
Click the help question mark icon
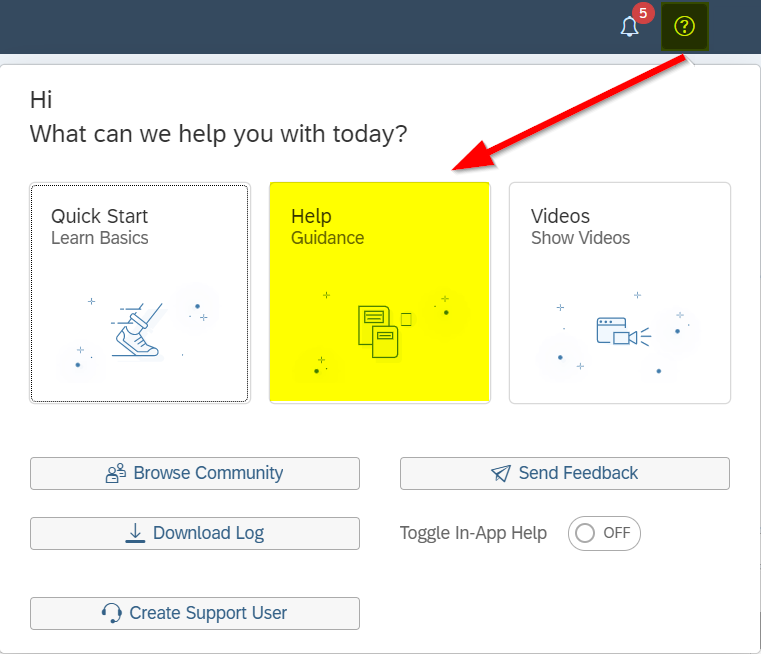click(x=684, y=26)
